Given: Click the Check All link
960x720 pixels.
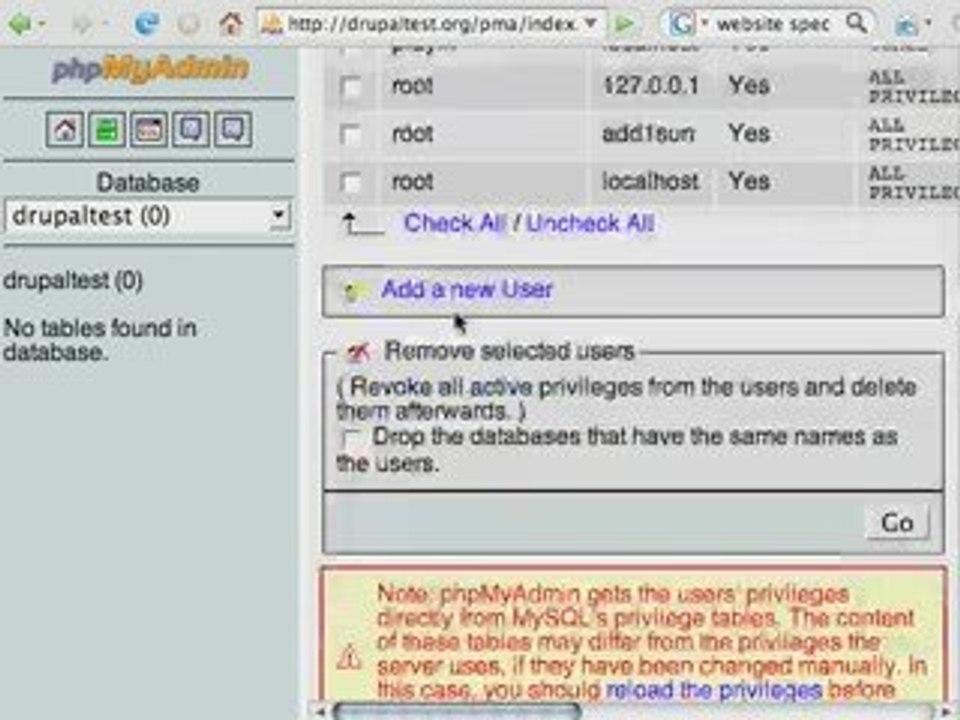Looking at the screenshot, I should click(x=455, y=223).
